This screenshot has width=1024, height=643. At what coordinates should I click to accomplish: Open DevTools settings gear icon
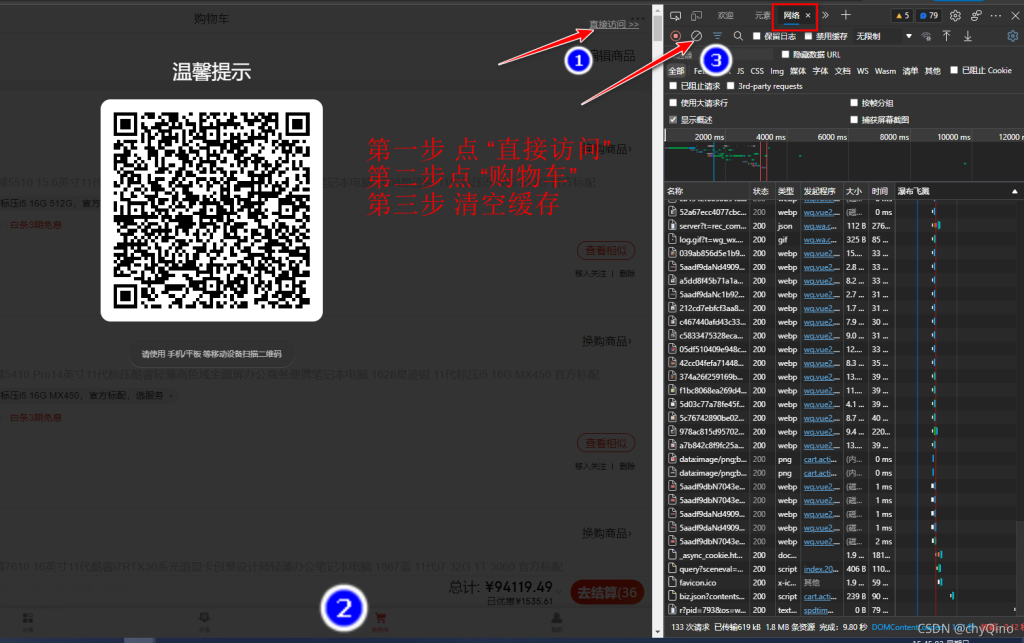955,16
